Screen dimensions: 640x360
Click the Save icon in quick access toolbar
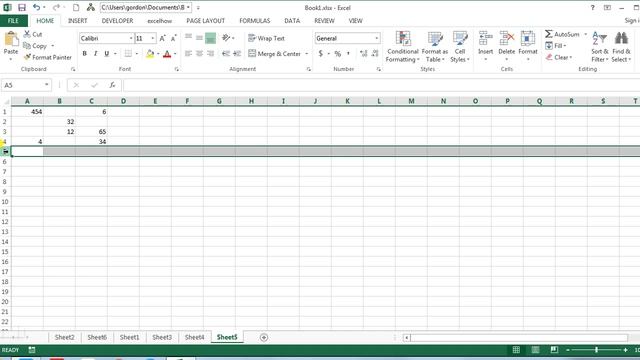click(x=22, y=7)
